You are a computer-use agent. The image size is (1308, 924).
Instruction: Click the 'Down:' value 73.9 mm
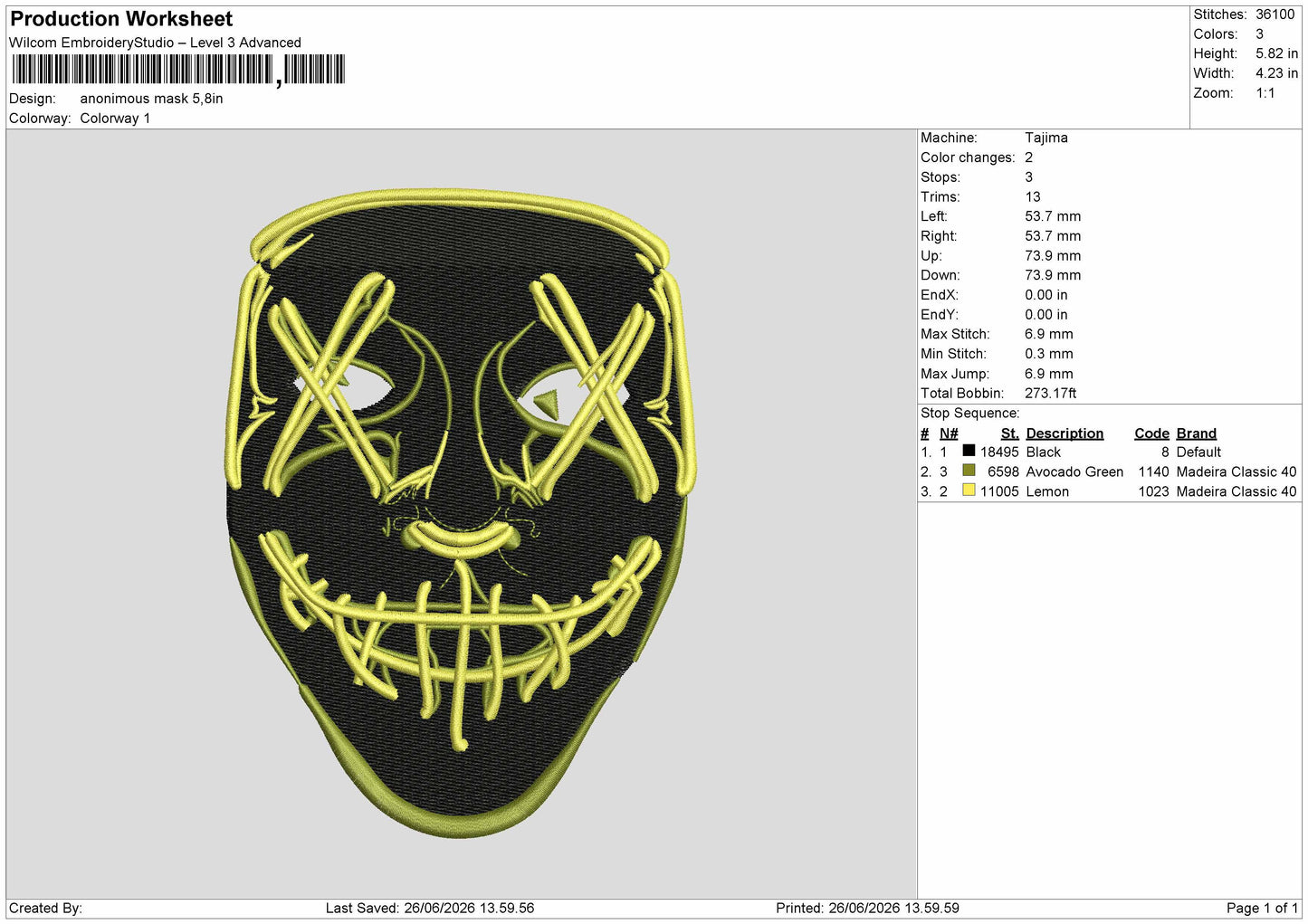pyautogui.click(x=1053, y=275)
